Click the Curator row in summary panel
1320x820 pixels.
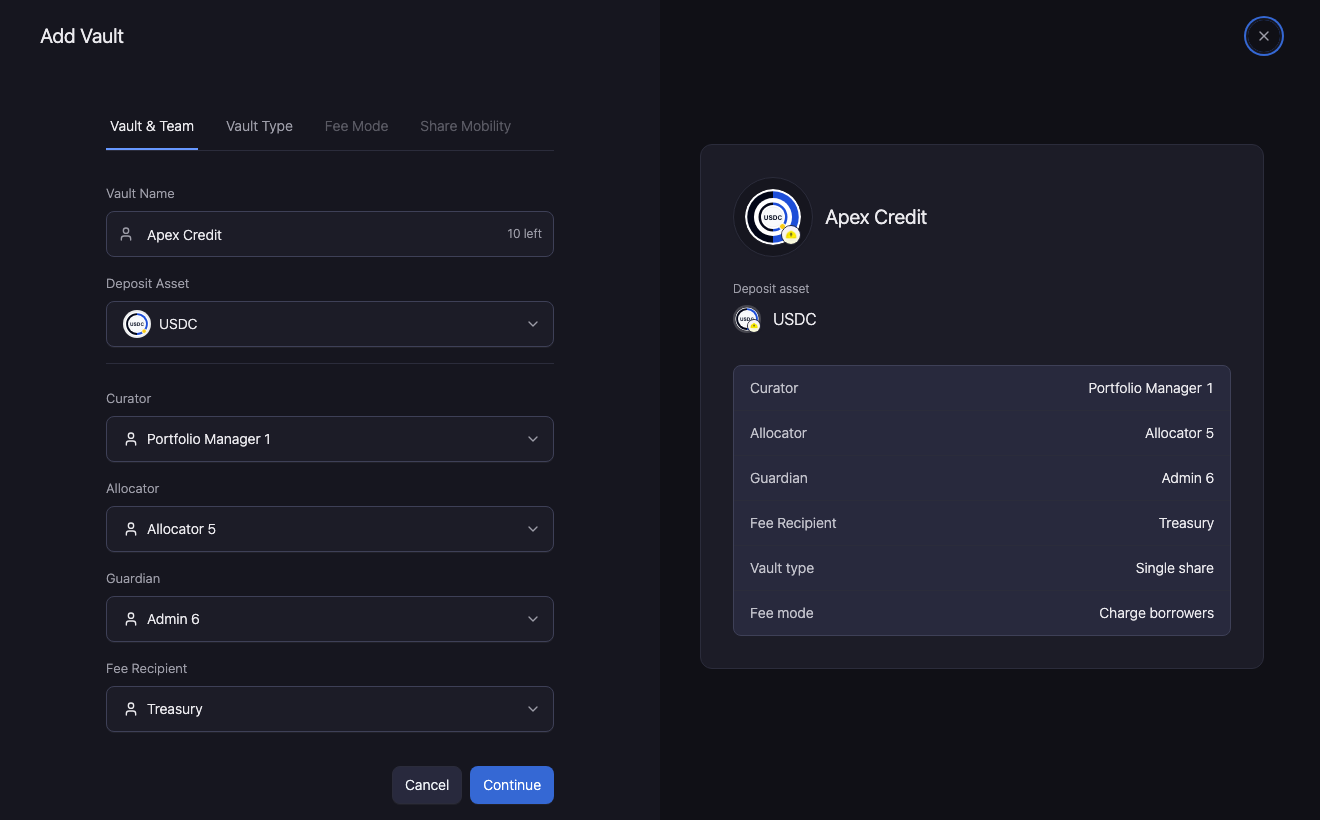click(982, 388)
